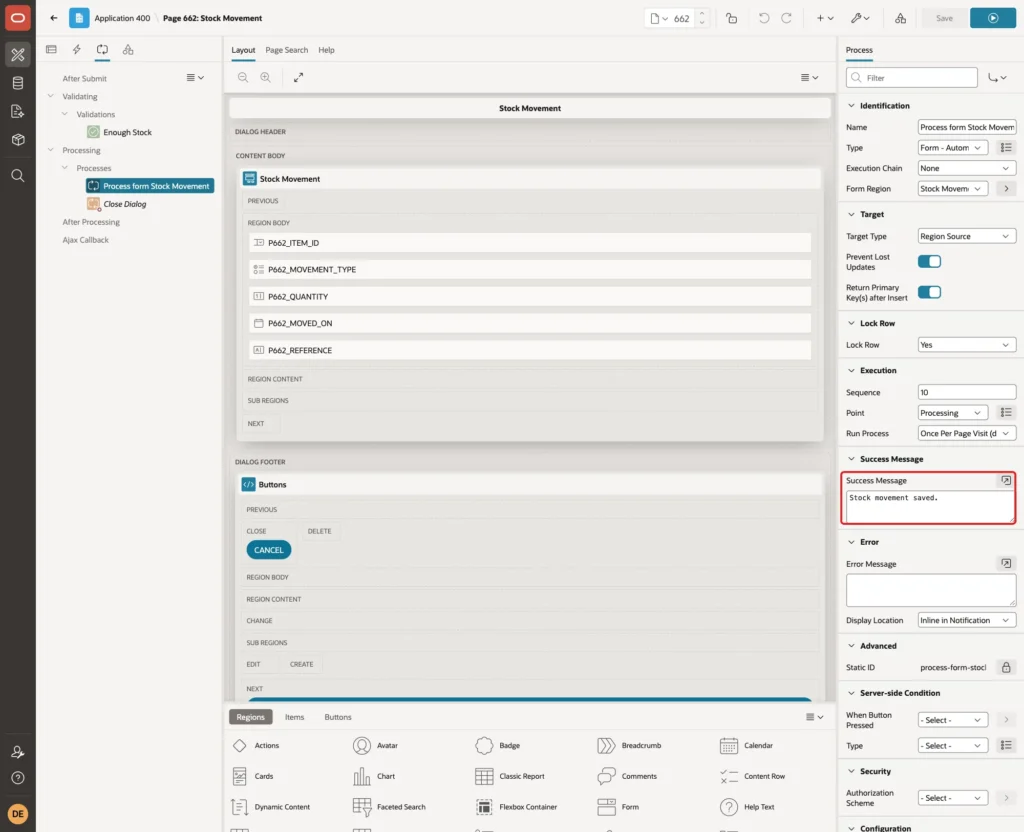
Task: Open the Lock Row dropdown
Action: pos(967,345)
